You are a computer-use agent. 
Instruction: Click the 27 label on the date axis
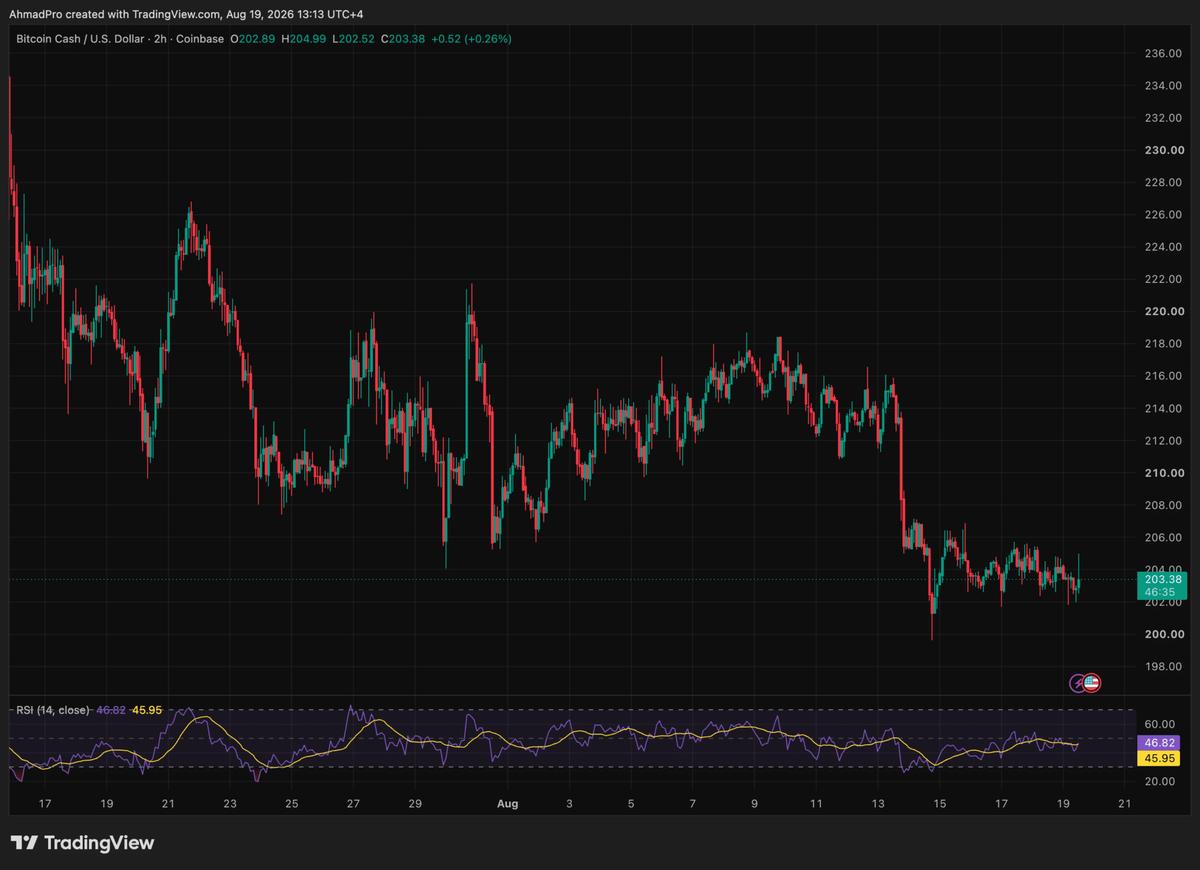point(353,803)
